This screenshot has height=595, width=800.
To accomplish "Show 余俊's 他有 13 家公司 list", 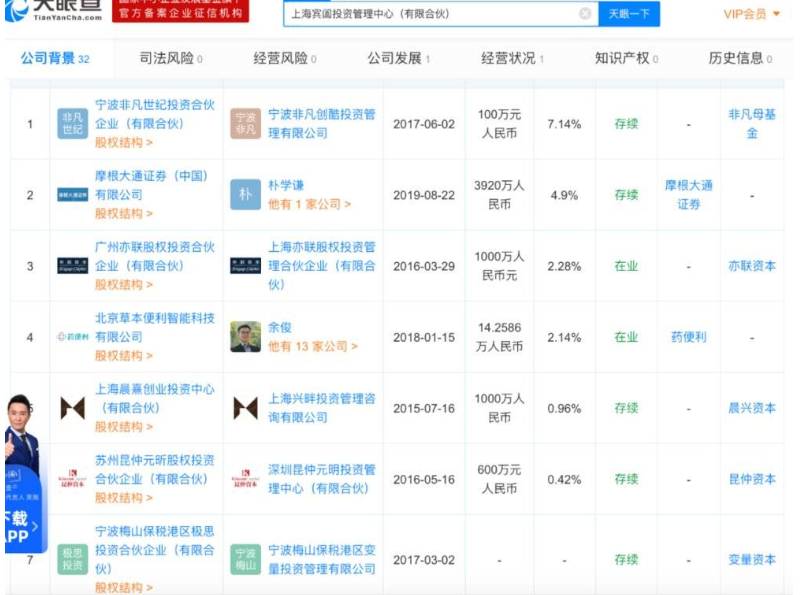I will tap(313, 346).
